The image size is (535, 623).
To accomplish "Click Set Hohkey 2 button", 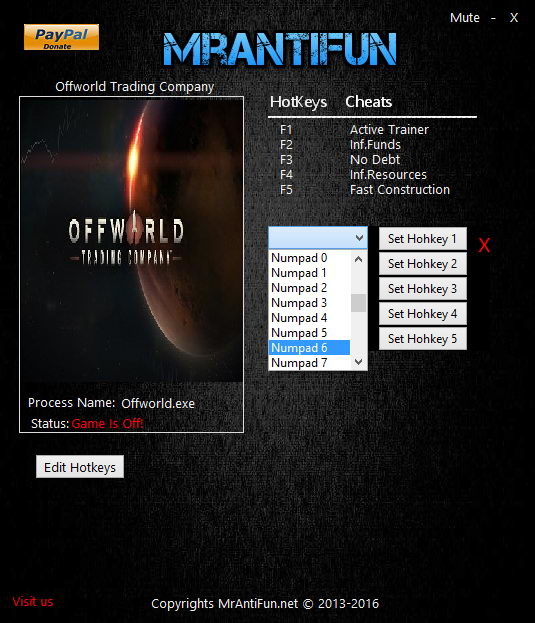I will [x=423, y=264].
